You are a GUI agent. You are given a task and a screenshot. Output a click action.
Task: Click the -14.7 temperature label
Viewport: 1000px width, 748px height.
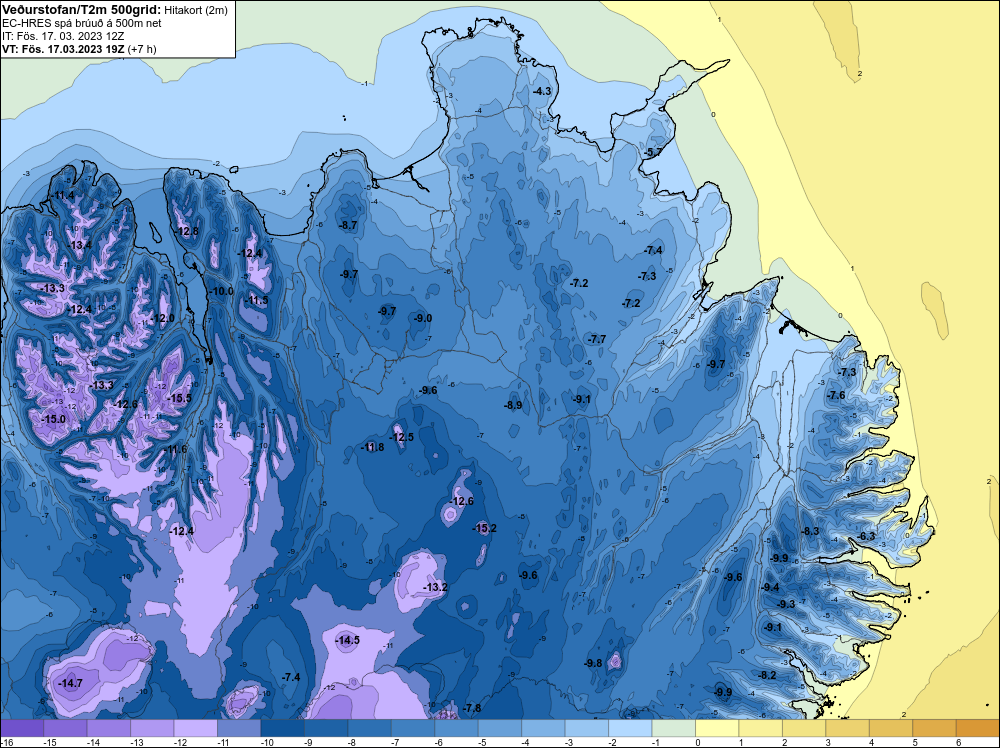pyautogui.click(x=71, y=684)
